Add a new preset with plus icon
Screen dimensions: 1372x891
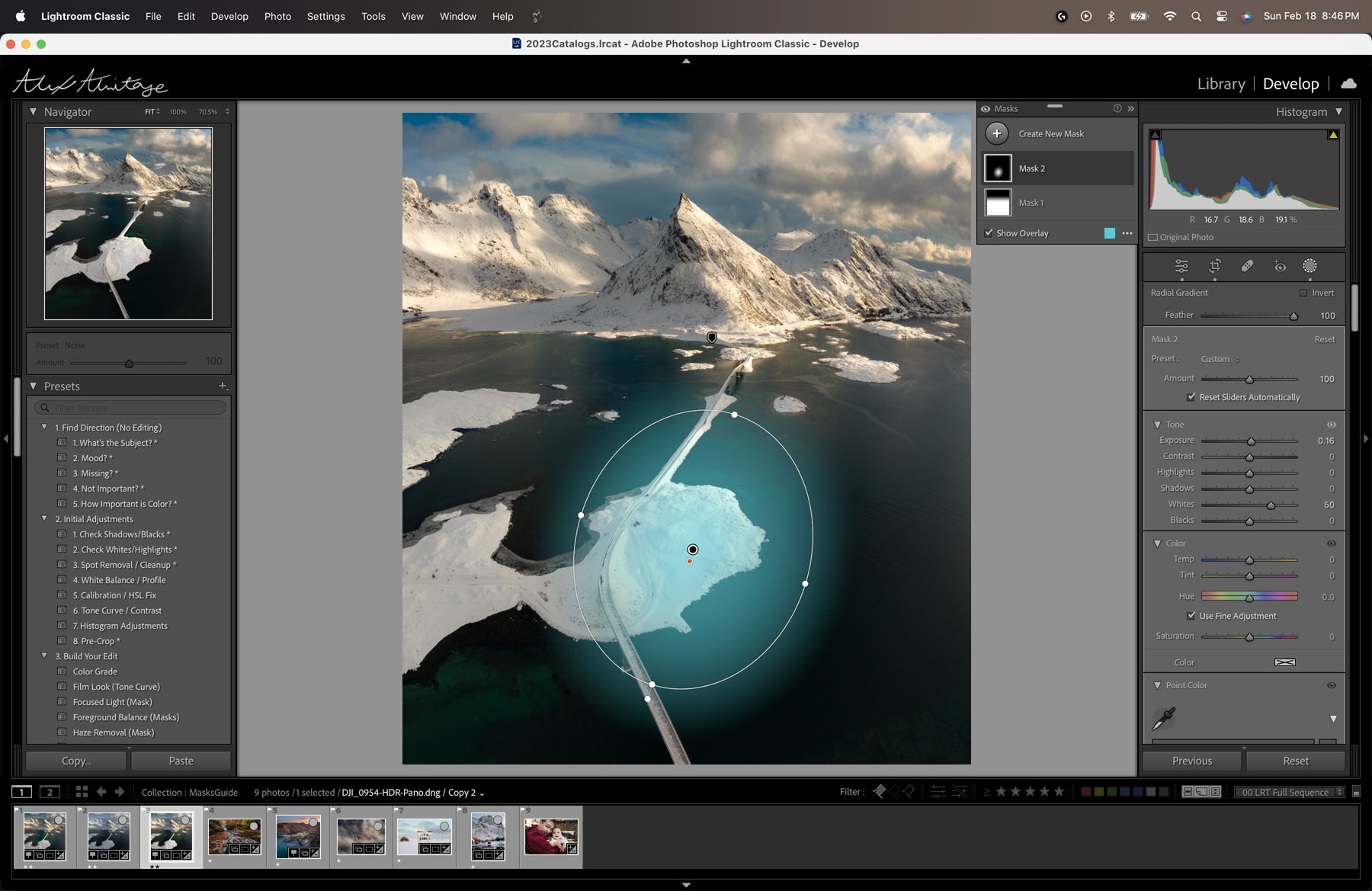(223, 386)
